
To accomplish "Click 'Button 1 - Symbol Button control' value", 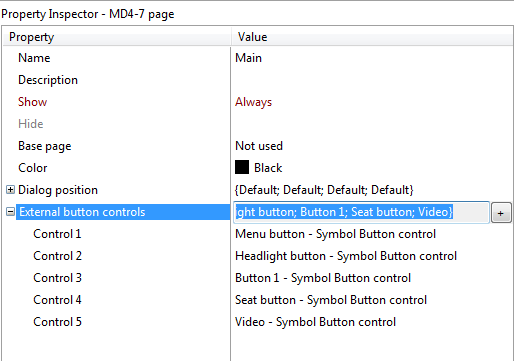I will pyautogui.click(x=323, y=278).
